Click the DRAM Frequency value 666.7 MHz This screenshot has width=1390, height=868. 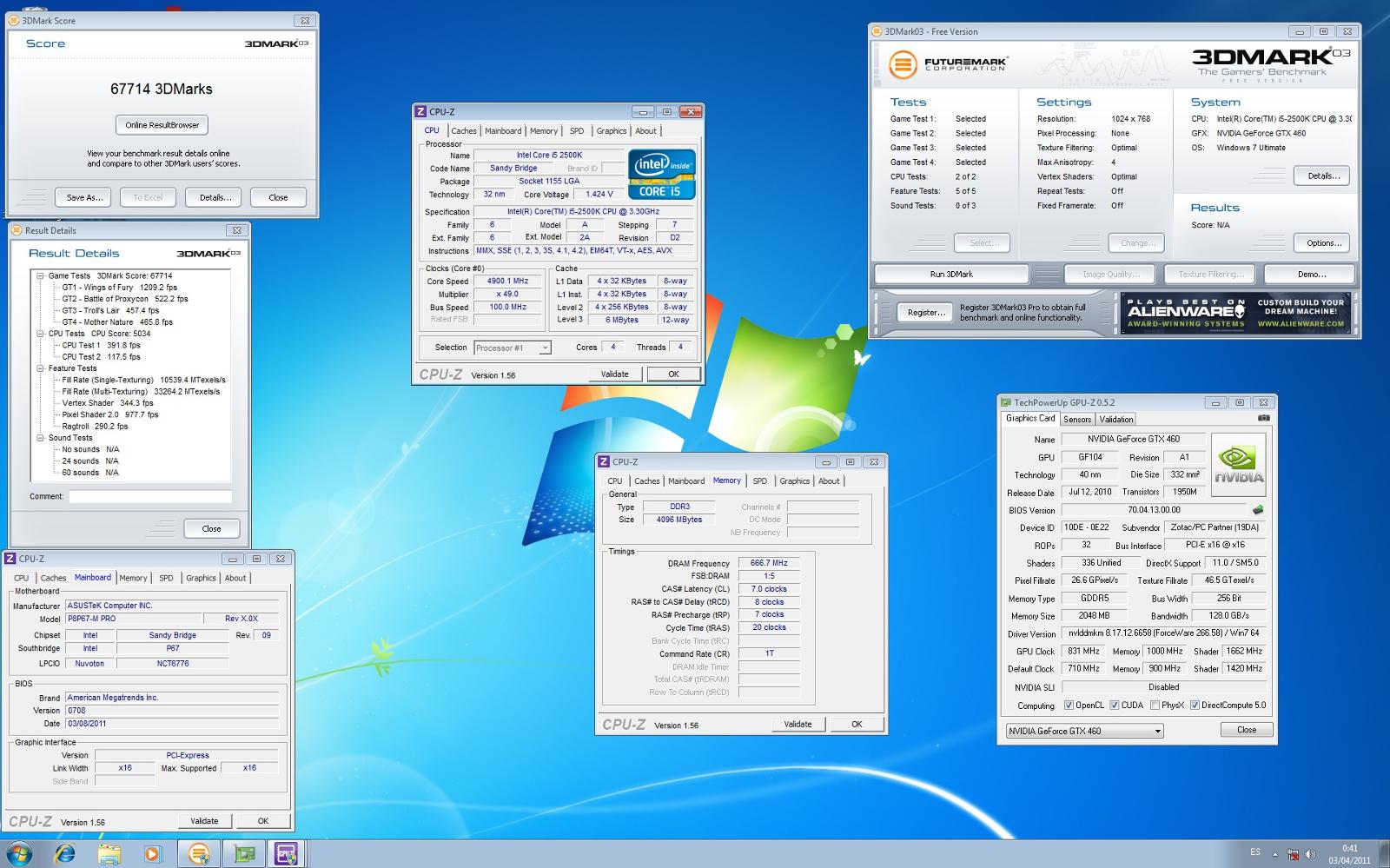[769, 563]
